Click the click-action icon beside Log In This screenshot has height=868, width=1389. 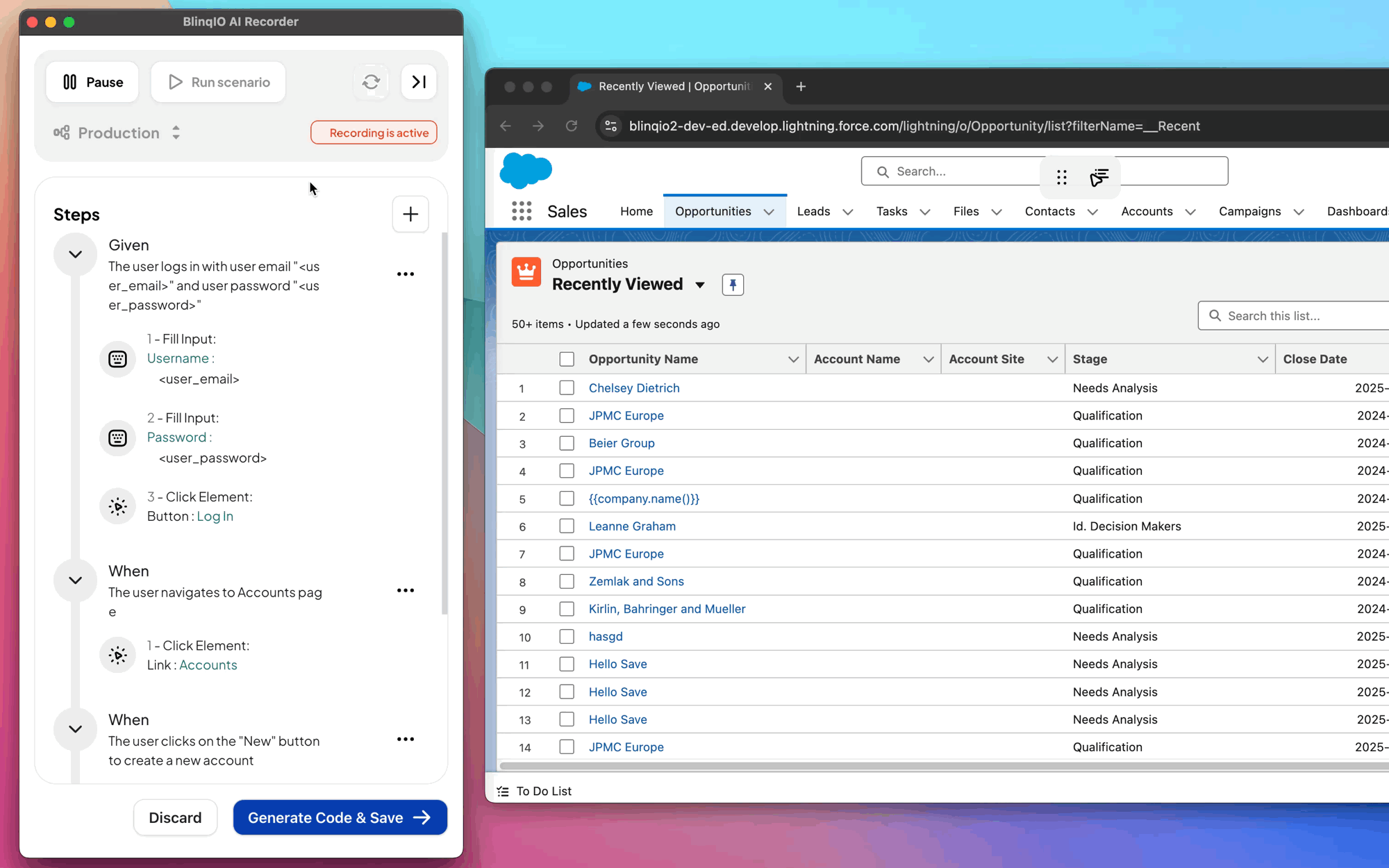click(118, 506)
